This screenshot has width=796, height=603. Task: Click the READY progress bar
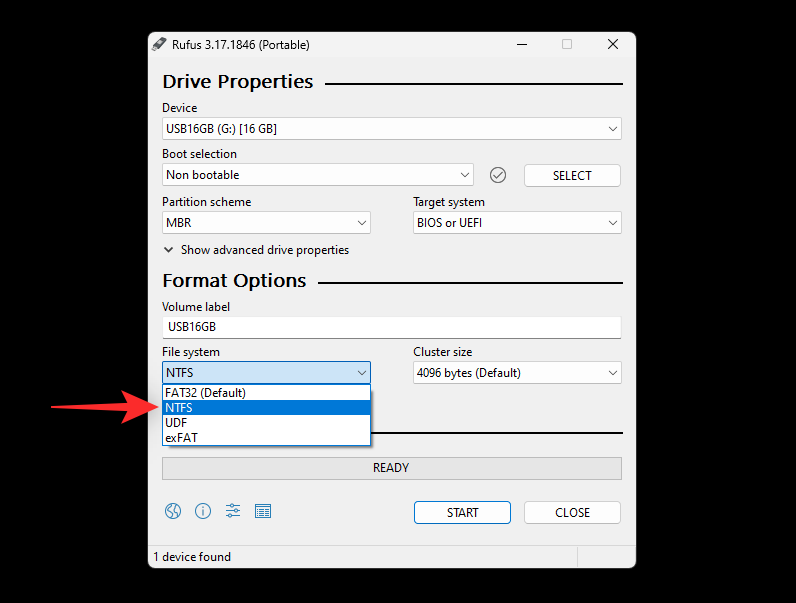(391, 468)
